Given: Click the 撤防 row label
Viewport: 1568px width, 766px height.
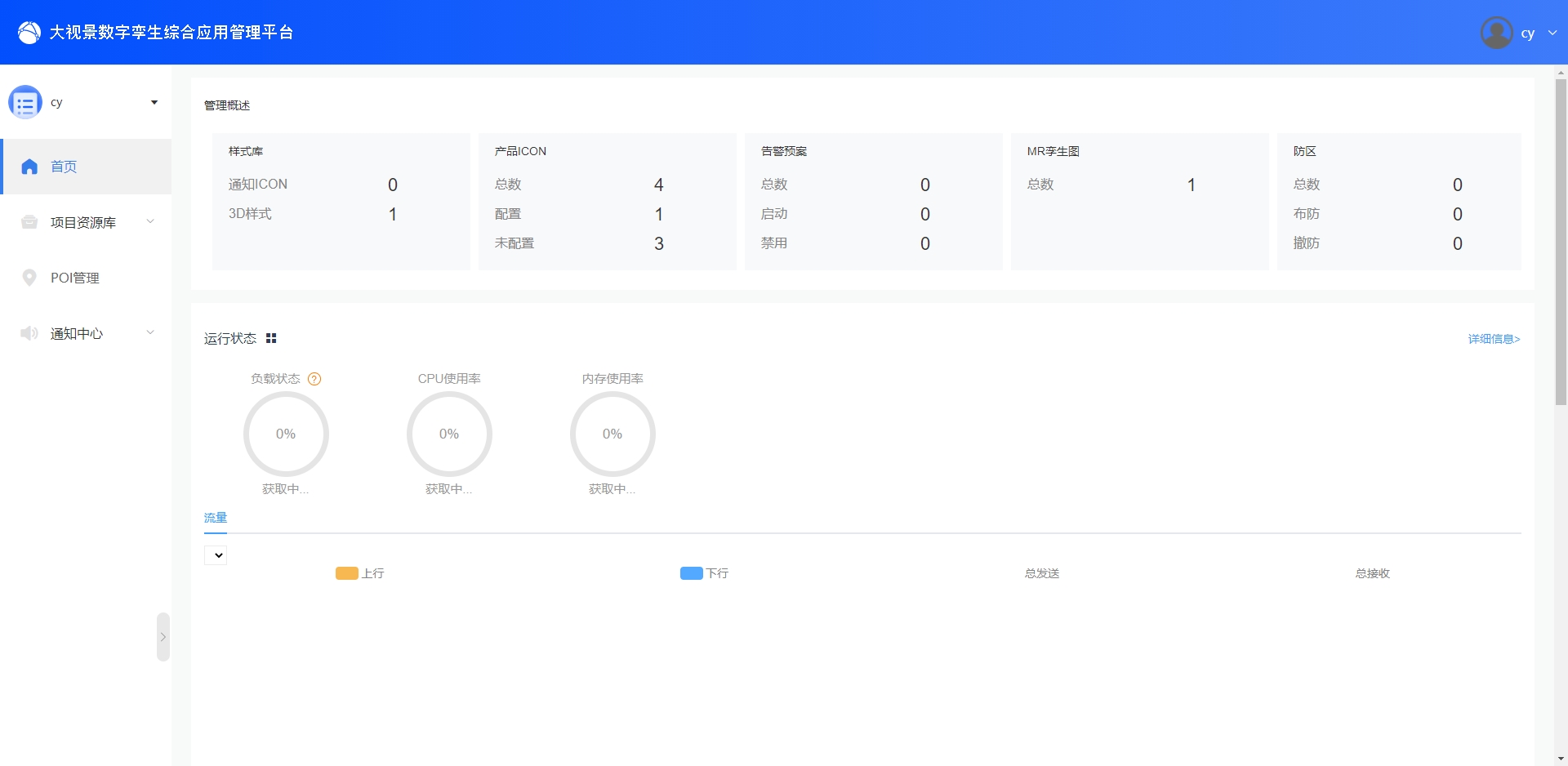Looking at the screenshot, I should pyautogui.click(x=1307, y=243).
